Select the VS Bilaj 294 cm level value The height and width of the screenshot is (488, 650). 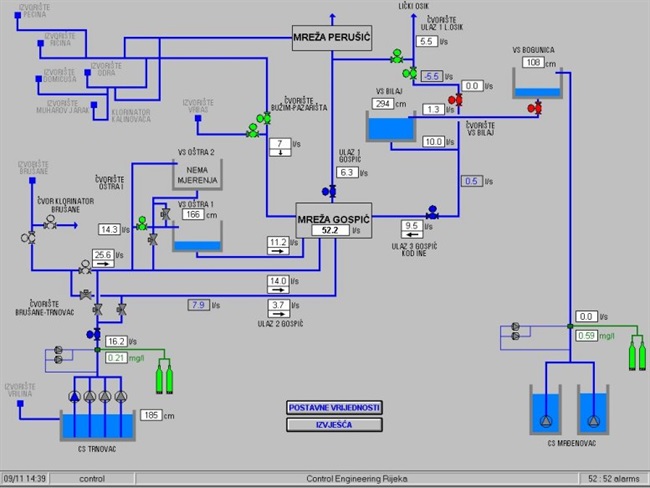click(383, 104)
